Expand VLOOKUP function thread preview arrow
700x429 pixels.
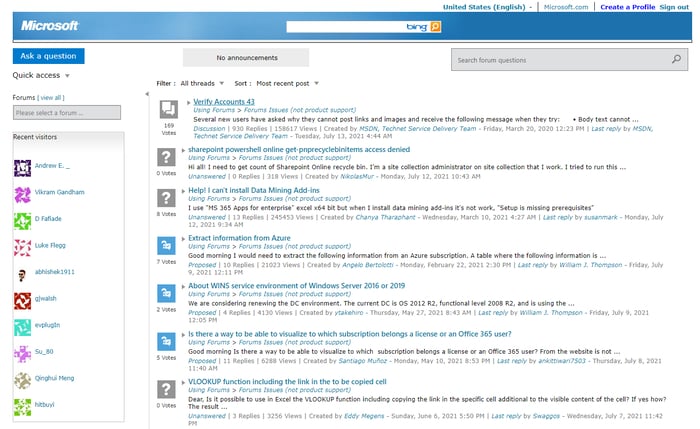tap(183, 383)
